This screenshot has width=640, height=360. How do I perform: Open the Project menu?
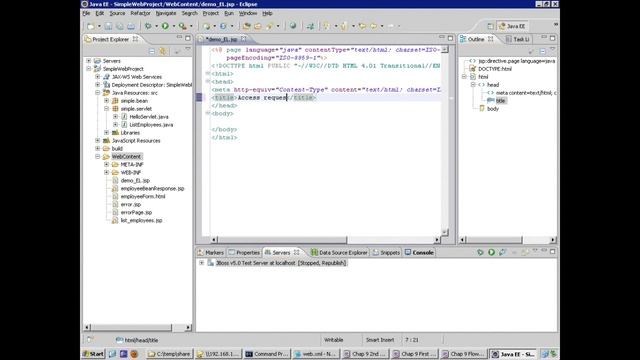click(211, 13)
